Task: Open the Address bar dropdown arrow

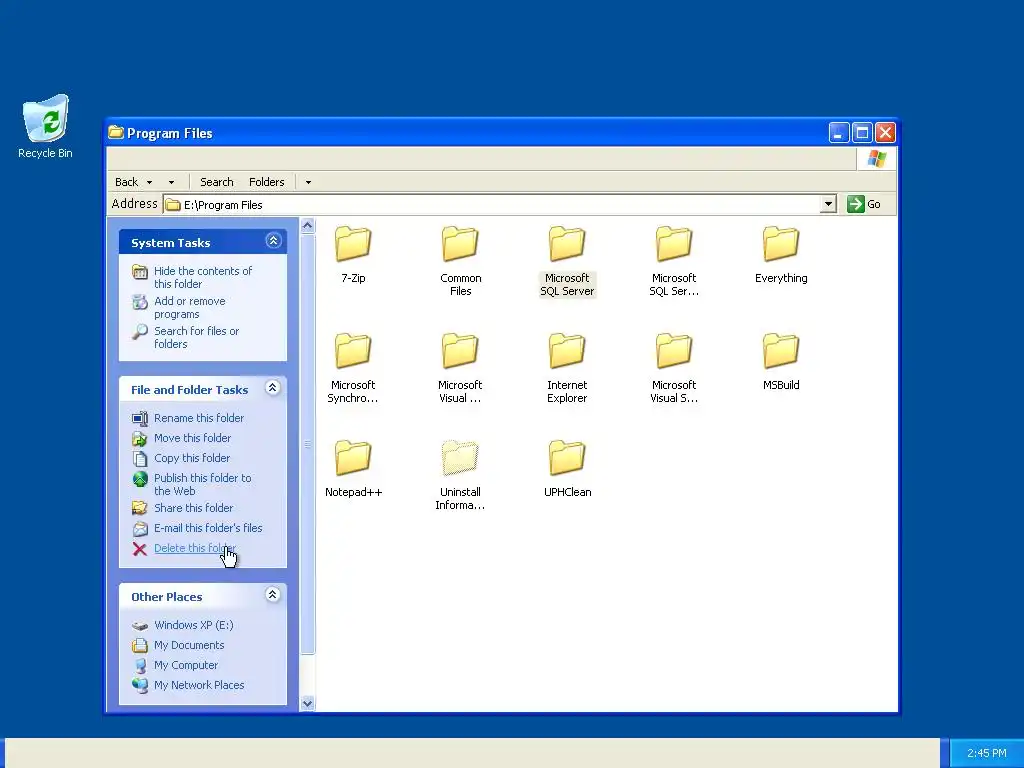Action: pos(828,204)
